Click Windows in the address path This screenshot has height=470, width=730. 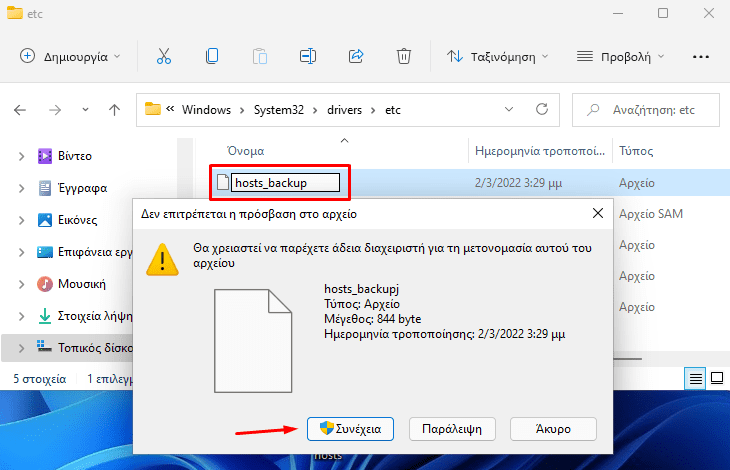(206, 110)
